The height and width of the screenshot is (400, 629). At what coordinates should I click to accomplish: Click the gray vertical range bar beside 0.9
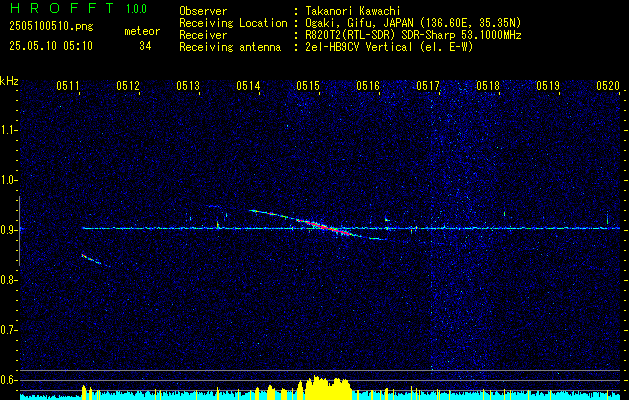pyautogui.click(x=19, y=231)
